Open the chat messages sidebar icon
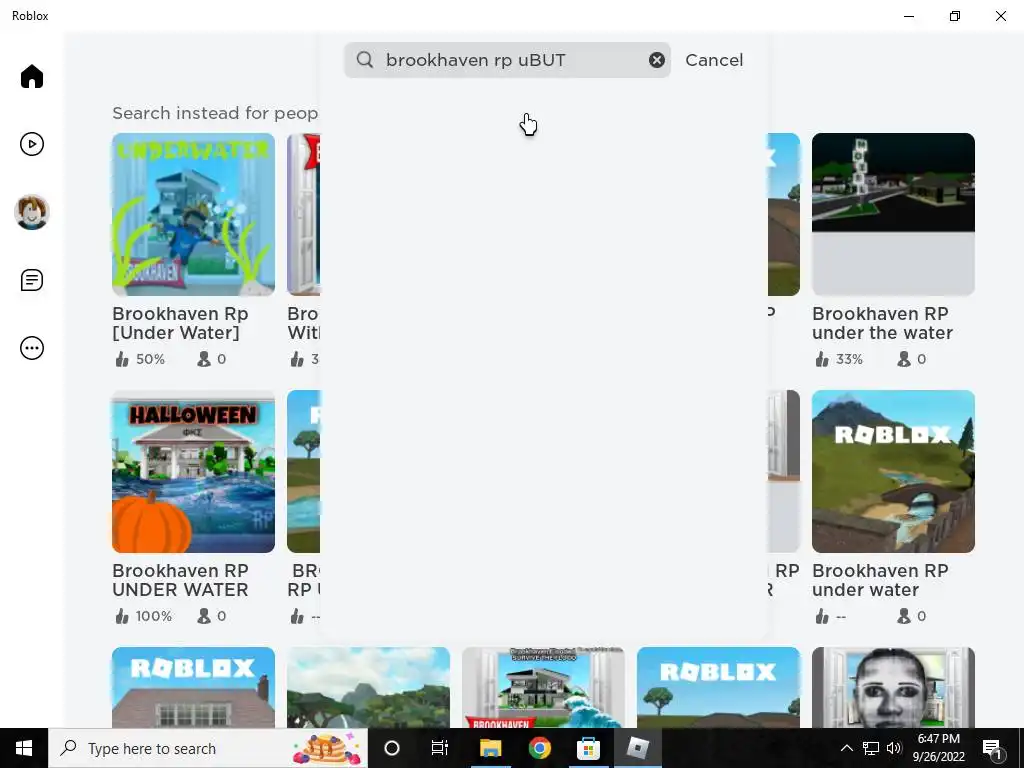This screenshot has height=768, width=1024. point(31,280)
